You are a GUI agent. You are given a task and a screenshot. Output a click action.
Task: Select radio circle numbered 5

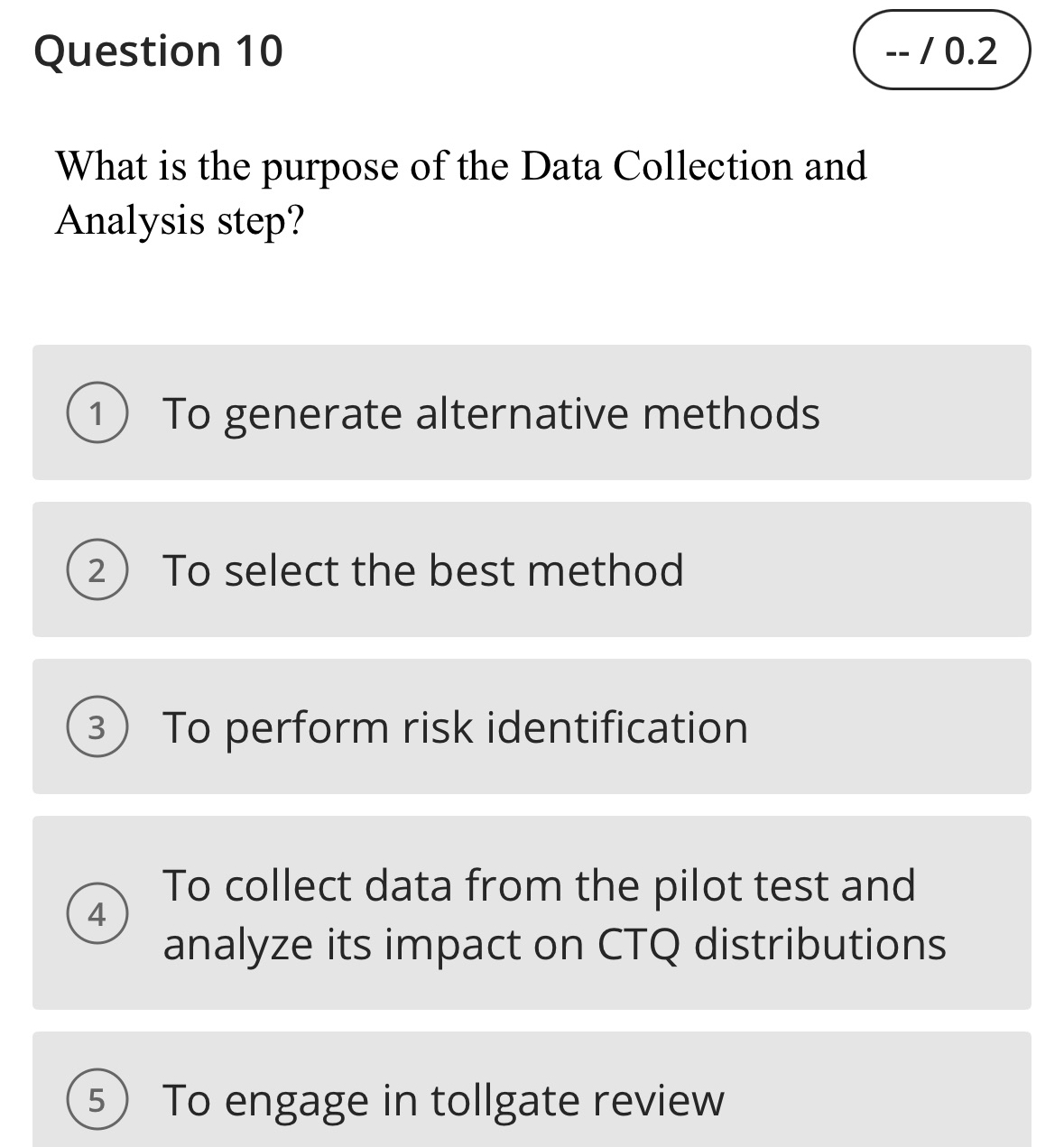[x=97, y=1101]
